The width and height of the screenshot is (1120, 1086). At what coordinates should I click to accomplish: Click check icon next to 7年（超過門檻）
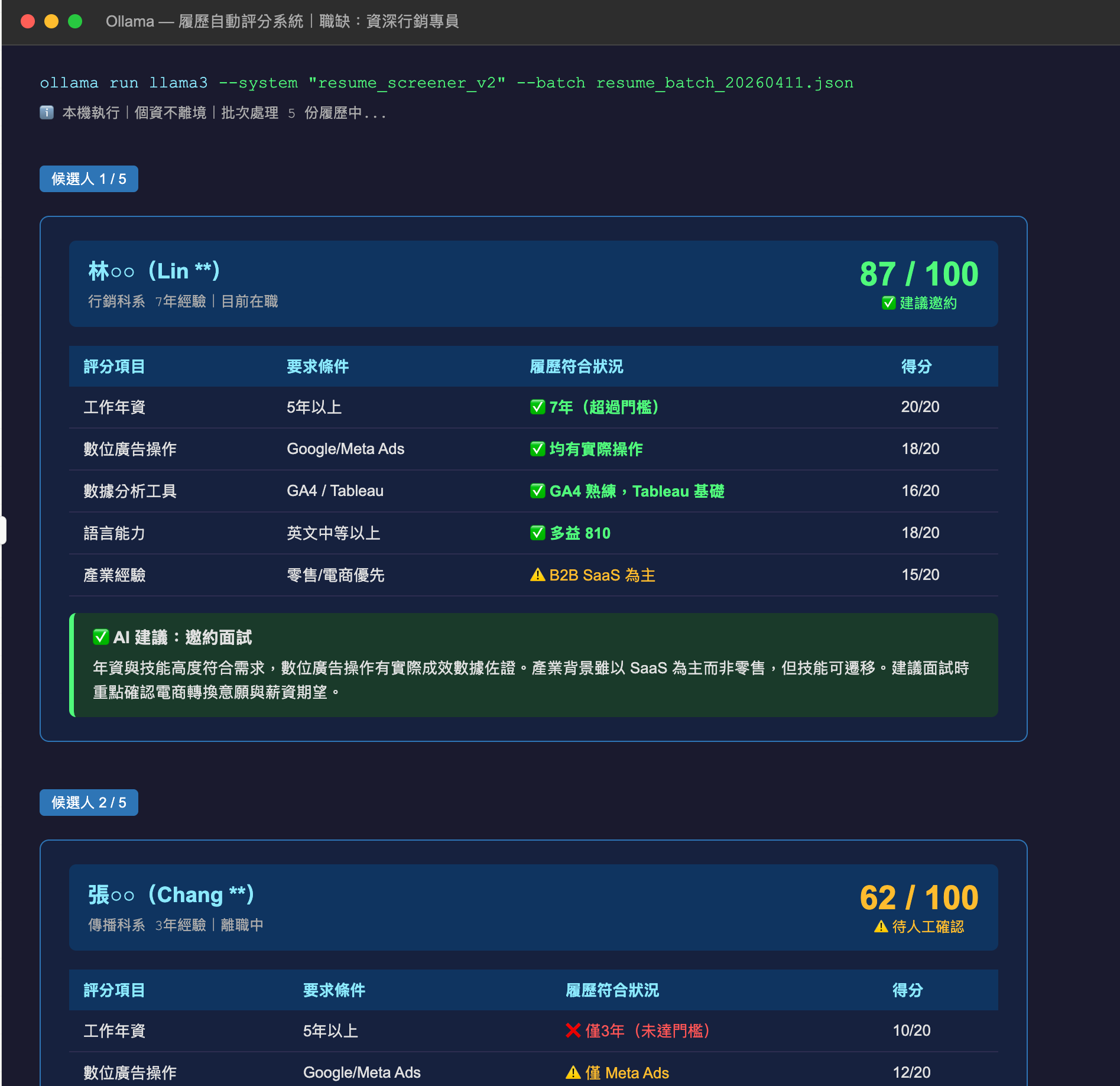537,407
